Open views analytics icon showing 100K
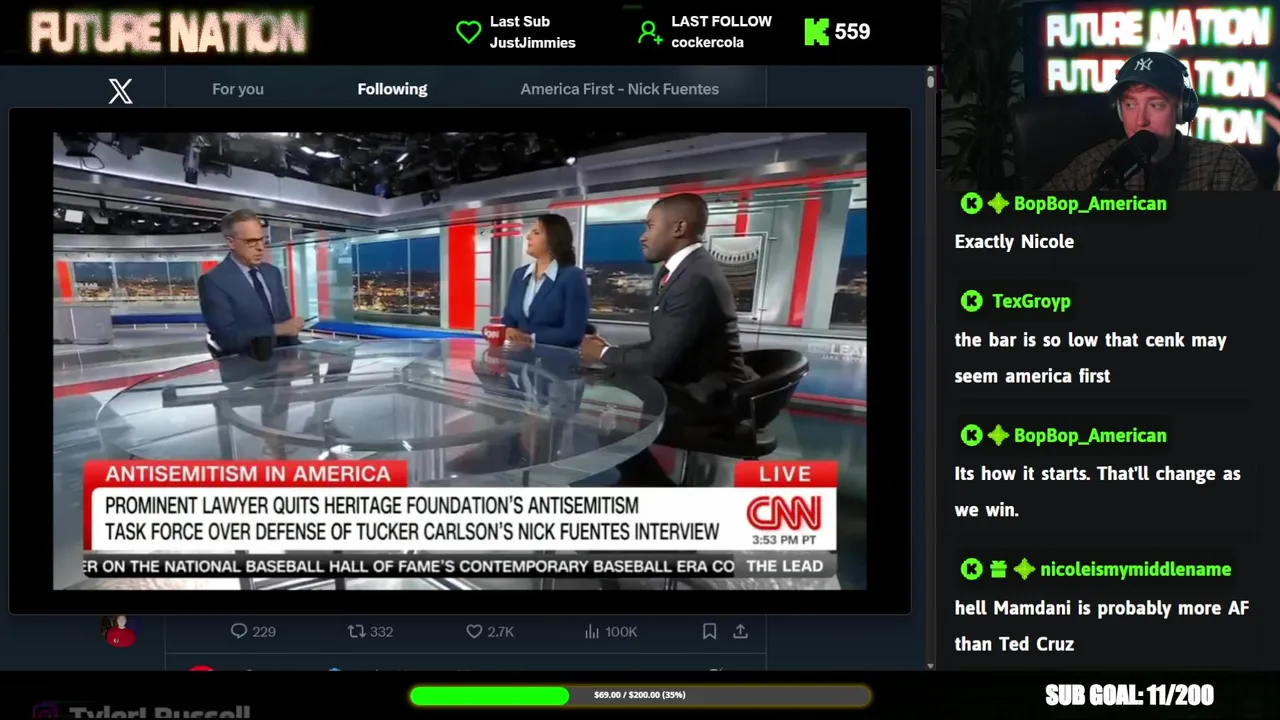The width and height of the screenshot is (1280, 720). (592, 631)
